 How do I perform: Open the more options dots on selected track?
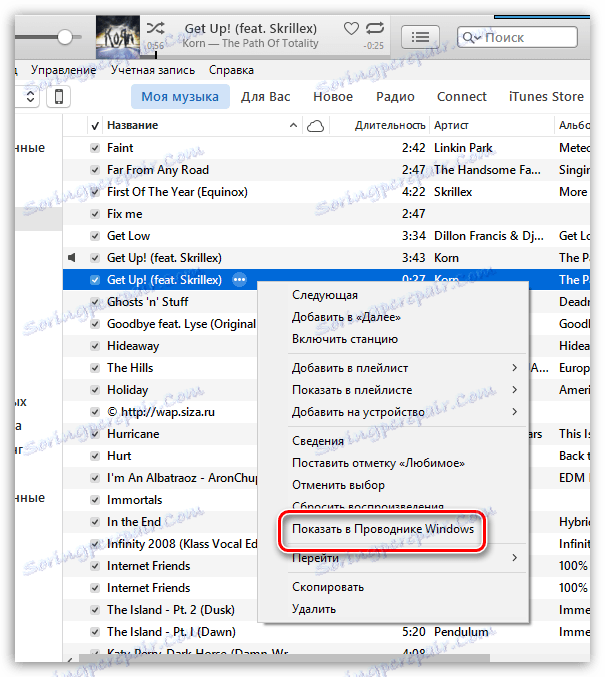[239, 280]
